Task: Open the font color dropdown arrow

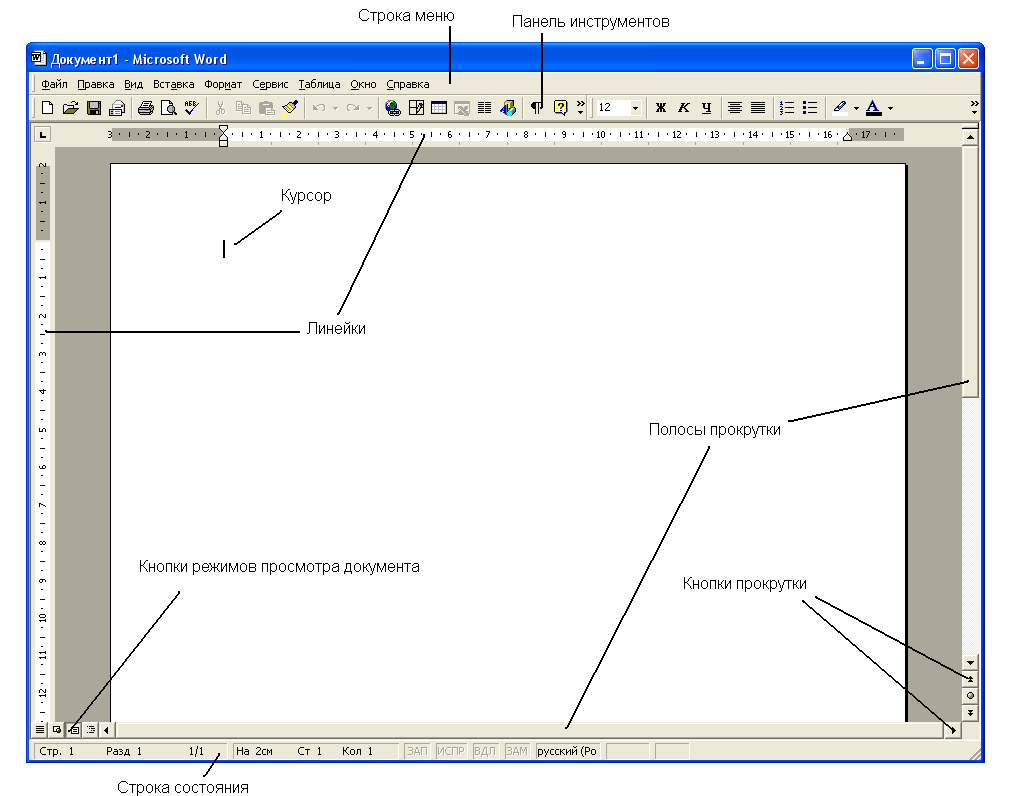Action: pos(890,108)
